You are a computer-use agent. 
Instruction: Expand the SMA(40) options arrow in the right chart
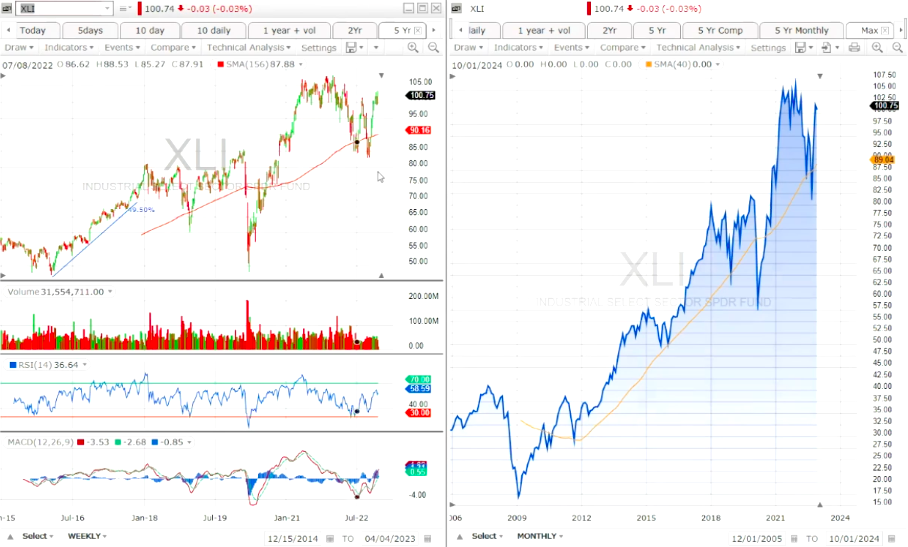718,64
